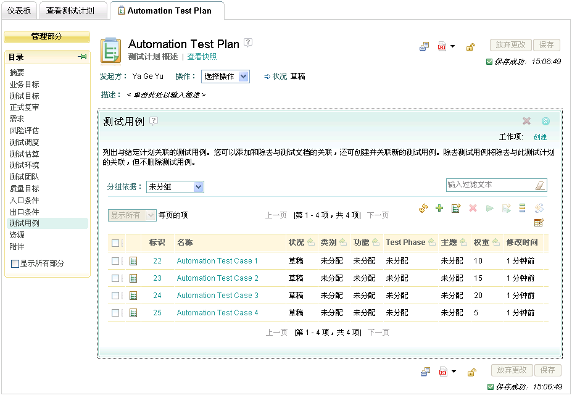Remove the 测试用例 section with red X
The height and width of the screenshot is (395, 572).
pos(526,121)
